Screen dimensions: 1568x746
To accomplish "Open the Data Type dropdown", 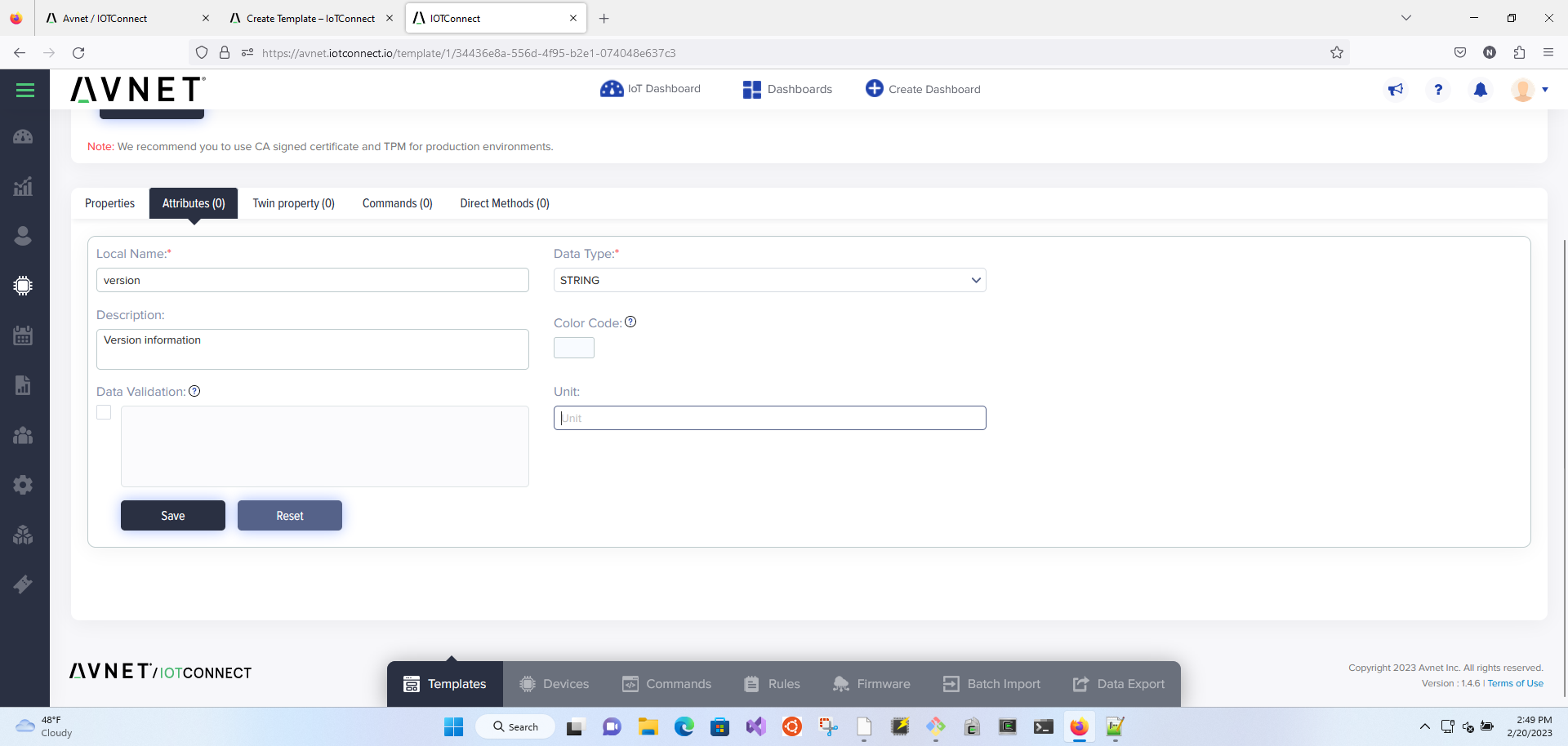I will point(770,280).
